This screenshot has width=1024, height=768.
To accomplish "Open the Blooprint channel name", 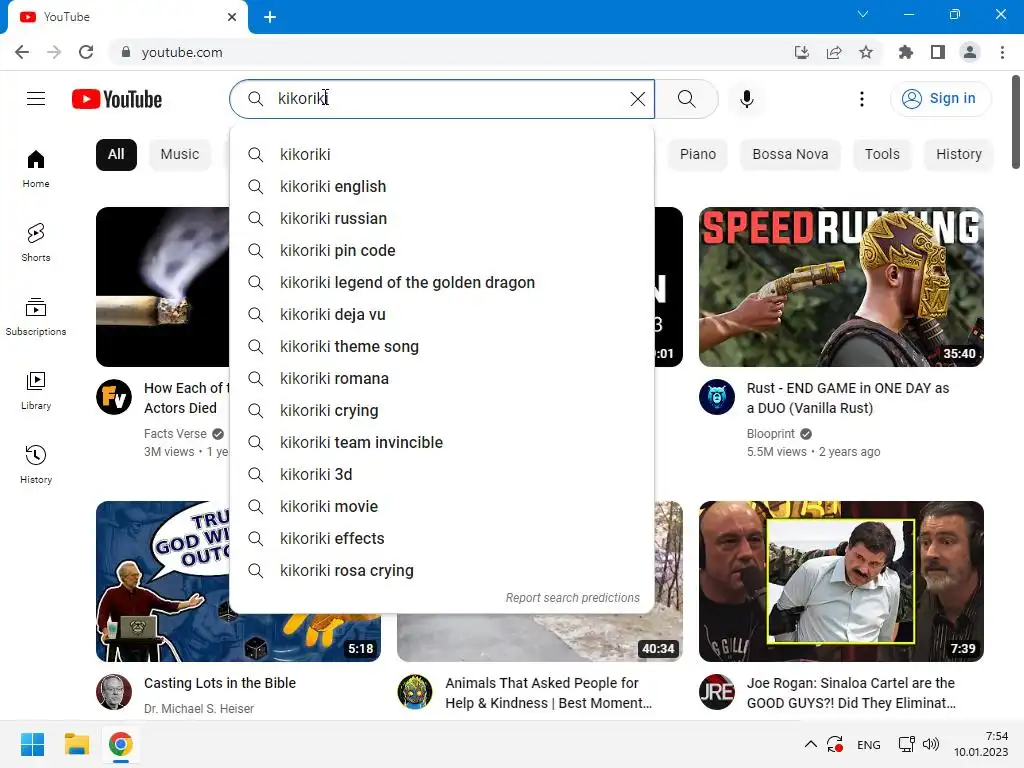I will 771,434.
